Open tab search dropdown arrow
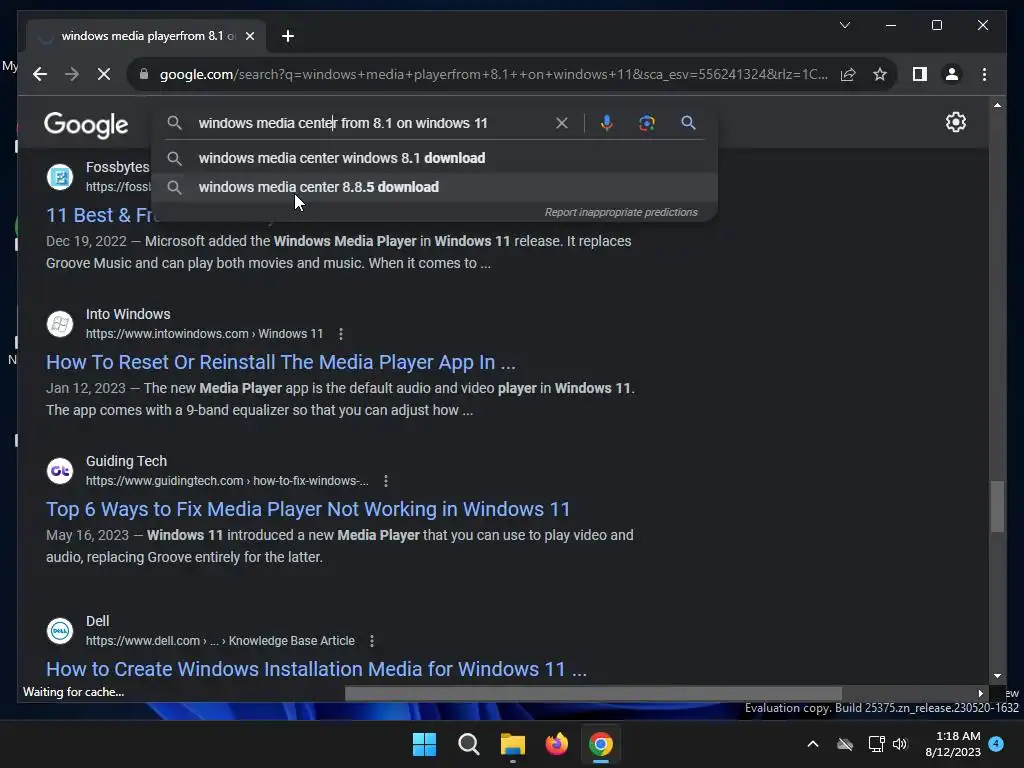Screen dimensions: 1024x768 (845, 25)
